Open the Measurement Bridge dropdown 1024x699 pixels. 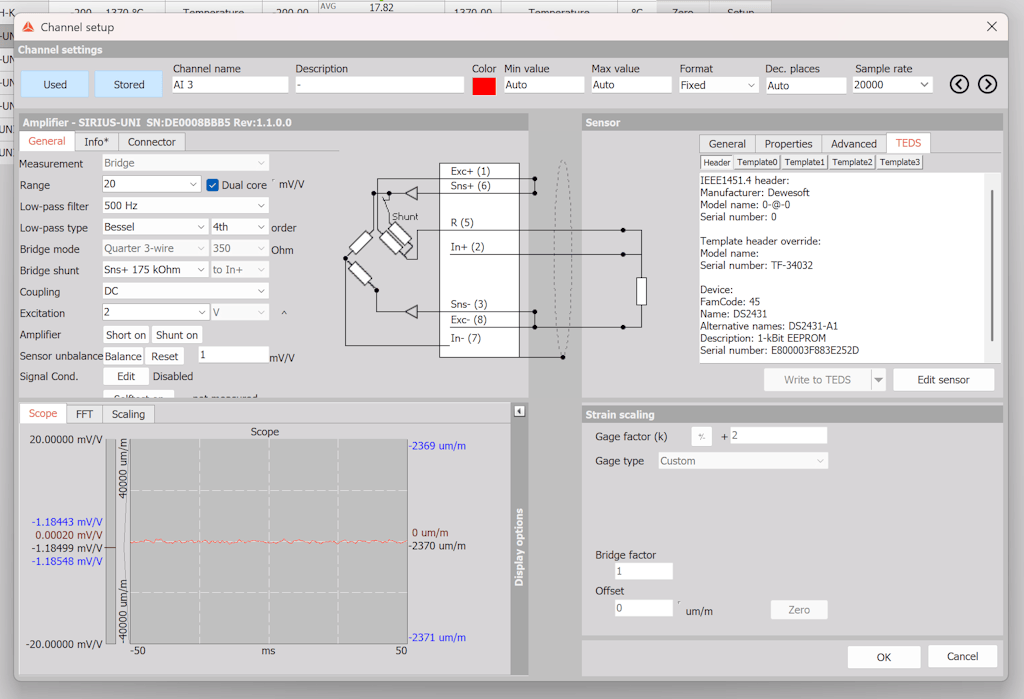point(261,163)
